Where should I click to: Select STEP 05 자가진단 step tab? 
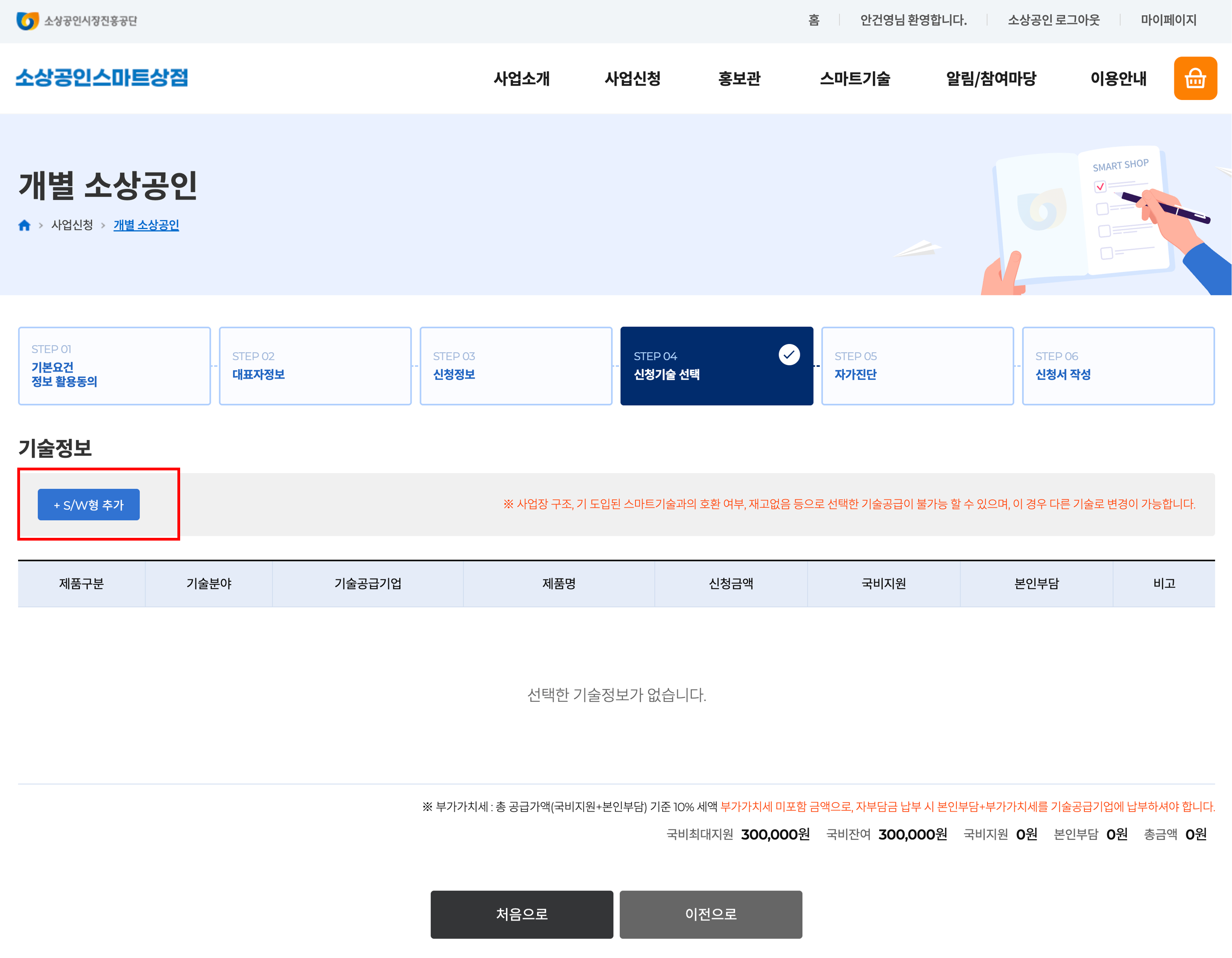pos(917,366)
